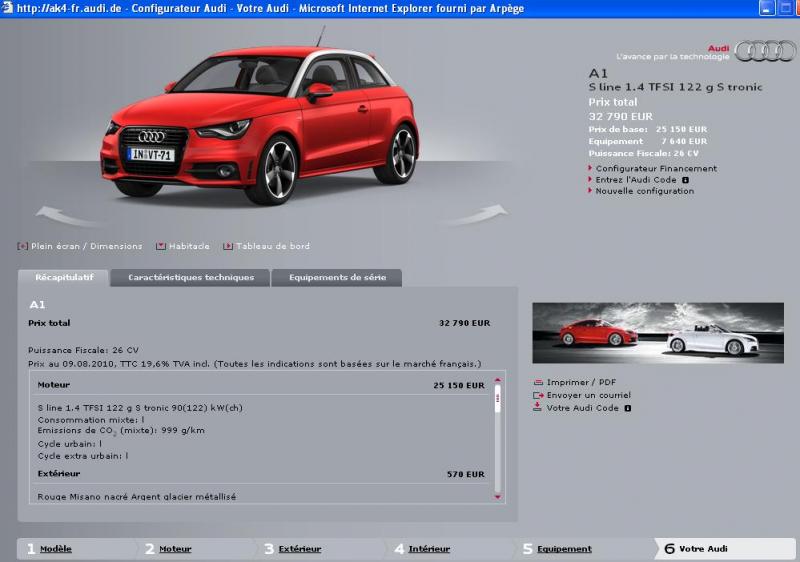The width and height of the screenshot is (800, 562).
Task: Click info icon next to Votre Audi Code
Action: [x=628, y=408]
